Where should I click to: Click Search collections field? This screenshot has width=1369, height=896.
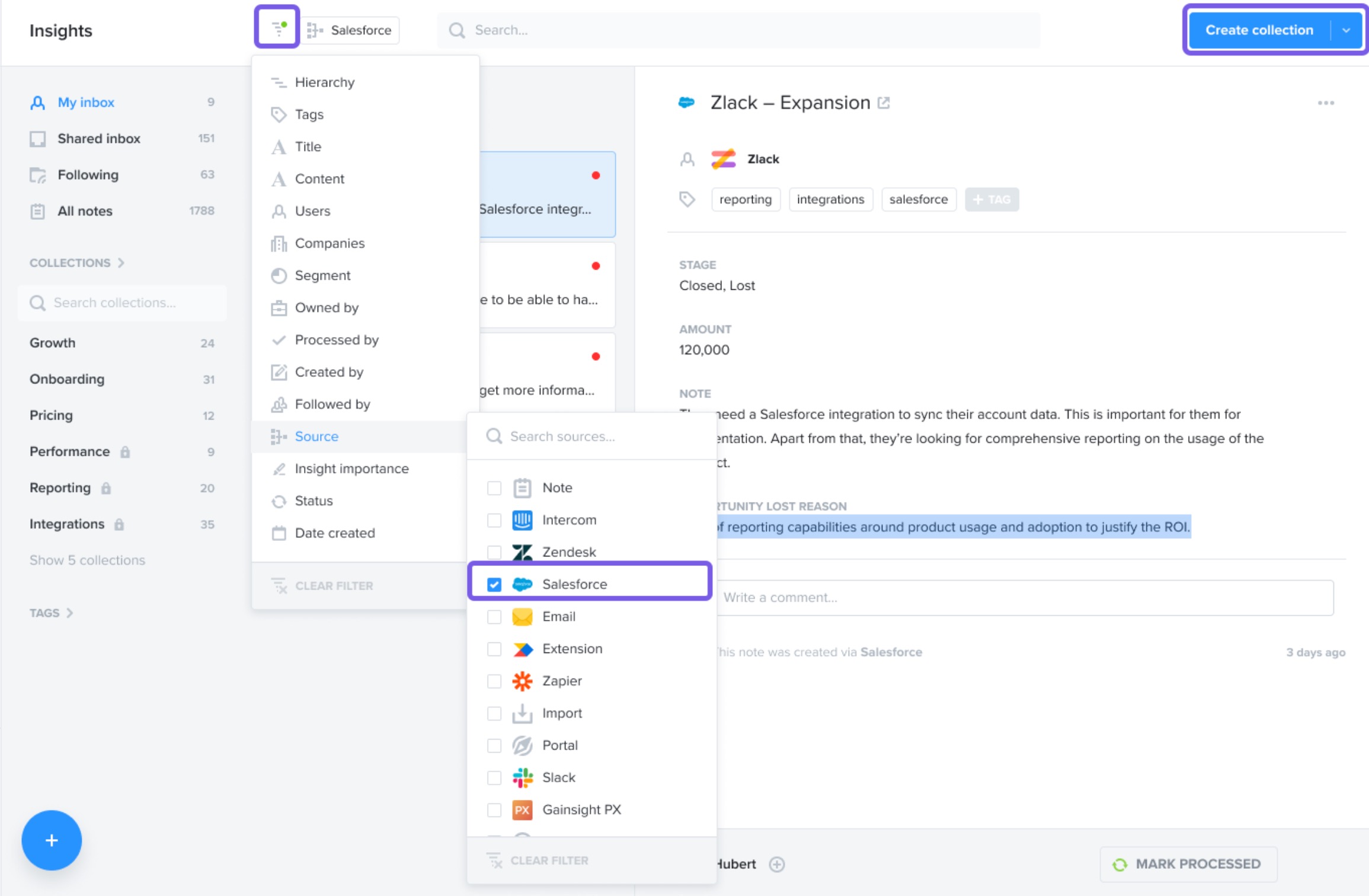click(x=121, y=303)
